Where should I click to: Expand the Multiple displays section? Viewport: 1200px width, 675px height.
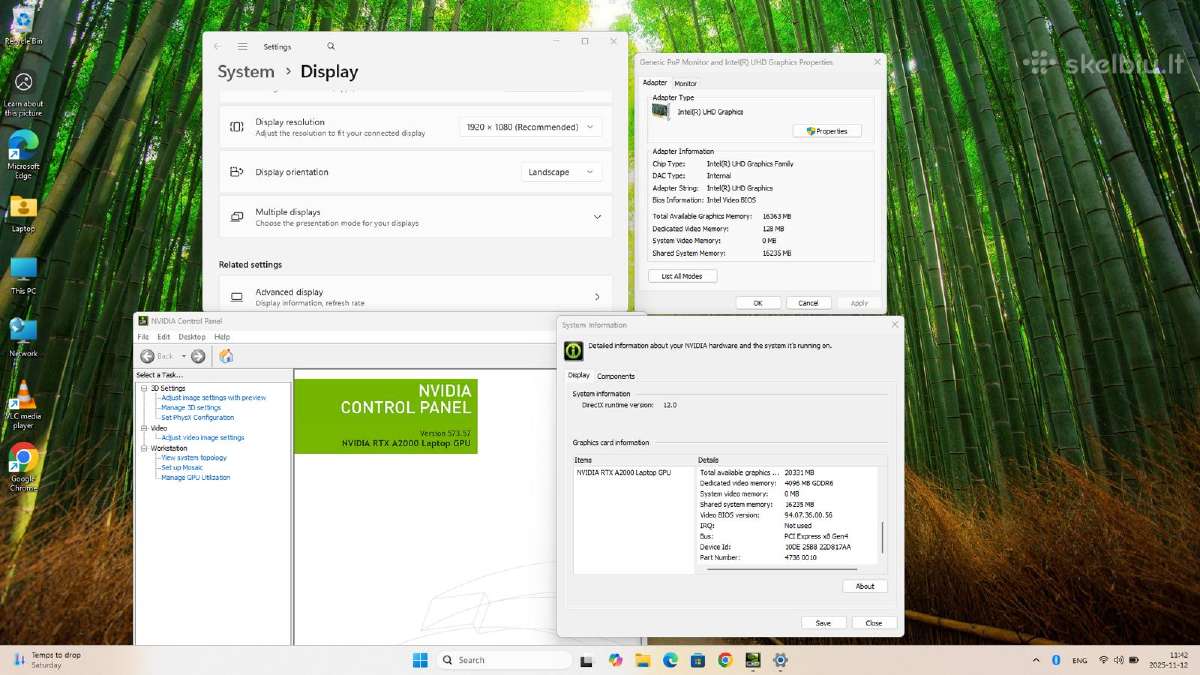597,217
